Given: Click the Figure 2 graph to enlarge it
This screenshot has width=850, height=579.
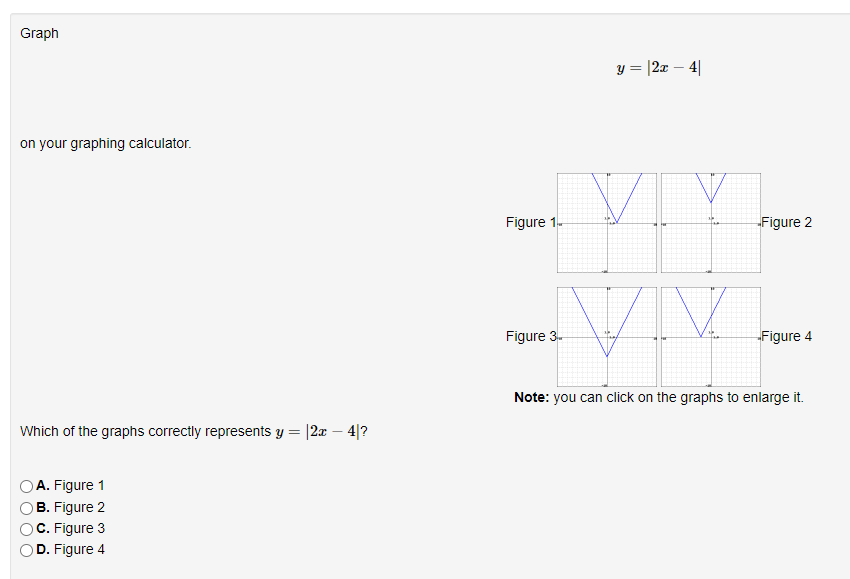Looking at the screenshot, I should coord(710,222).
